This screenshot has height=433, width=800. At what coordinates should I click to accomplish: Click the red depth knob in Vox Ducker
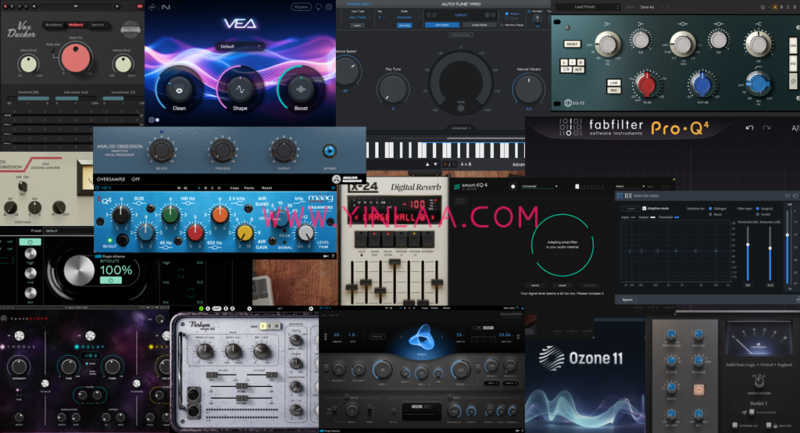tap(74, 57)
